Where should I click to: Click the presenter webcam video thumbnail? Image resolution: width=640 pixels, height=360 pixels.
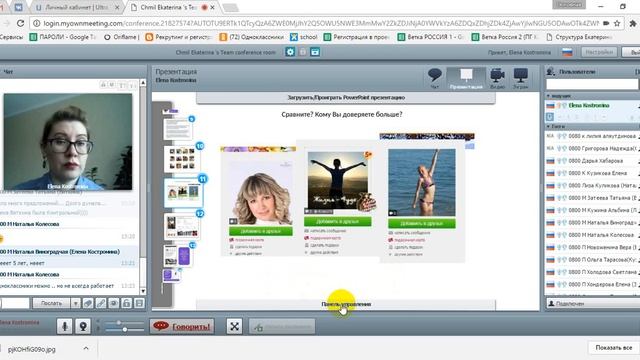click(x=68, y=142)
